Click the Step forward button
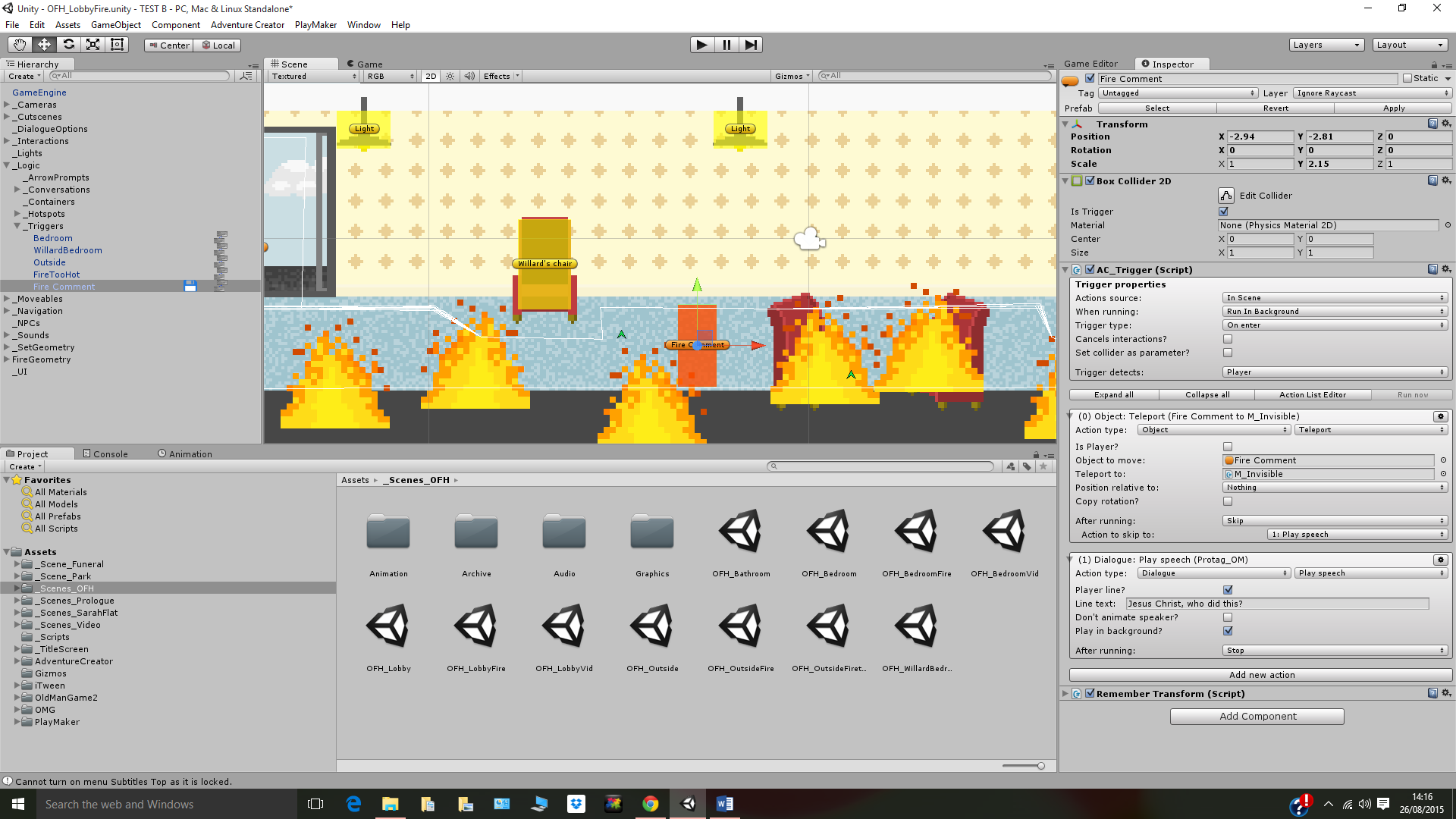This screenshot has width=1456, height=819. coord(750,45)
